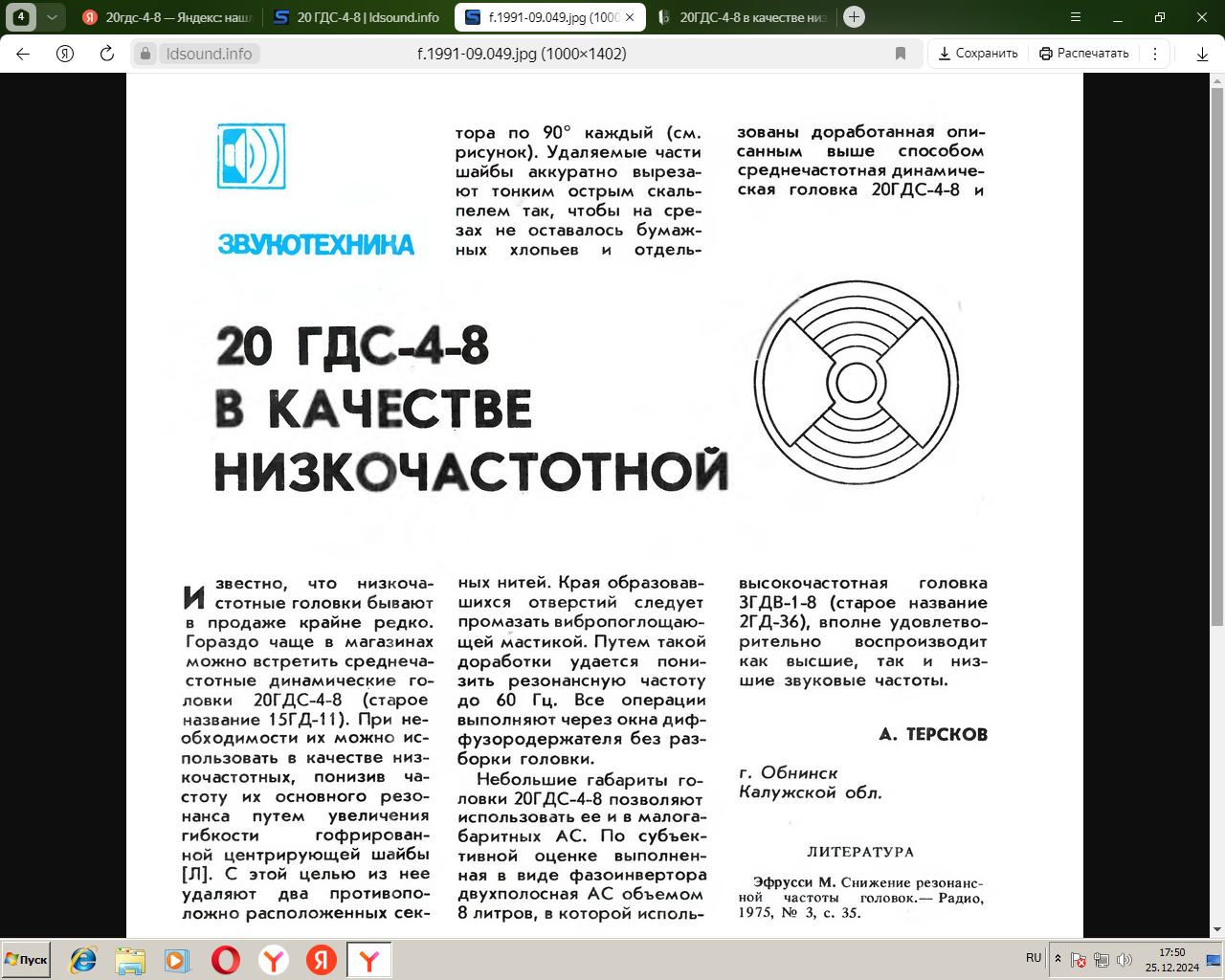
Task: Switch to 20ГДС-4-8 в качестве низ tab
Action: [x=743, y=17]
